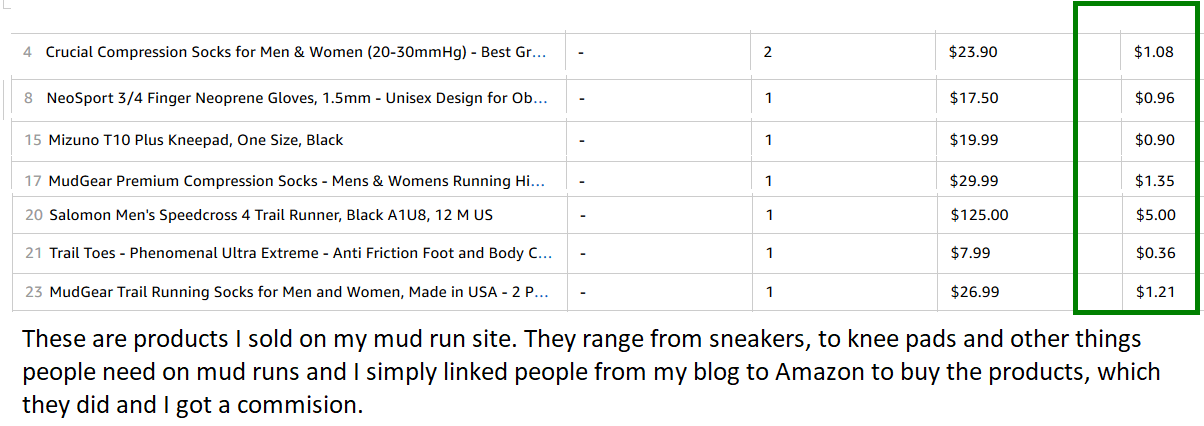Click the $23.90 price cell
Image resolution: width=1204 pixels, height=426 pixels.
click(973, 52)
